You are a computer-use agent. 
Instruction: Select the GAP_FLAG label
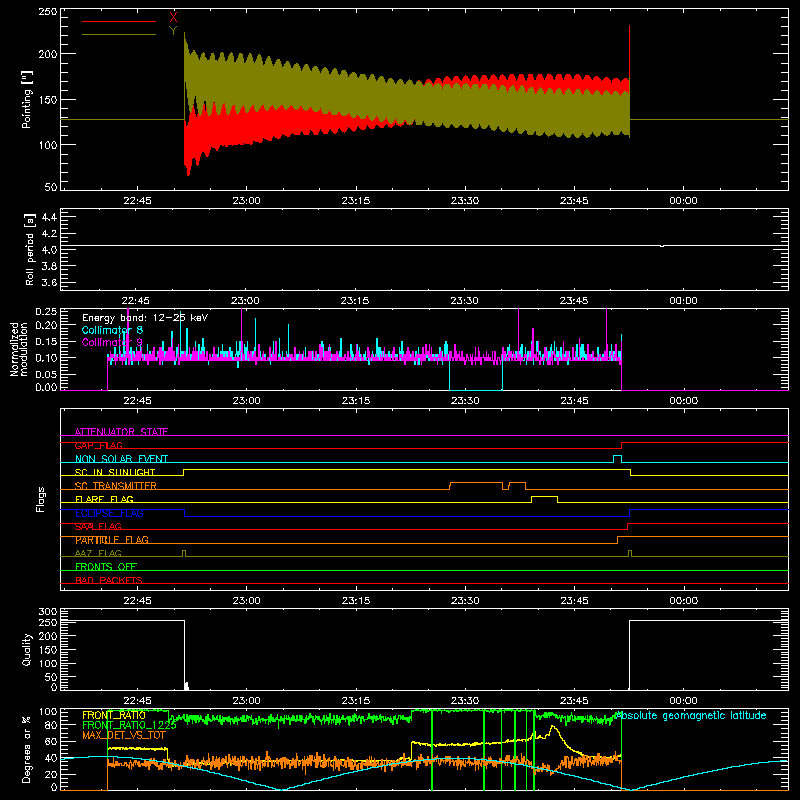tap(98, 445)
